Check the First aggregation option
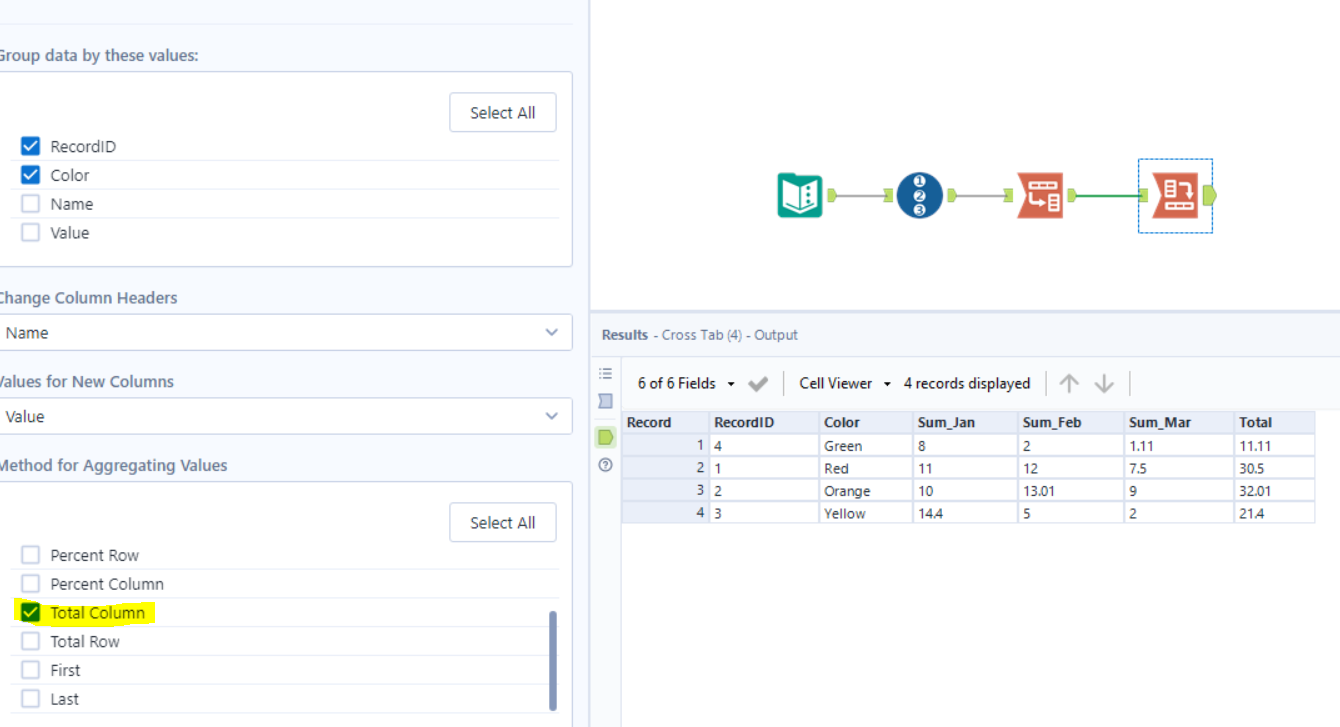Viewport: 1340px width, 727px height. [30, 669]
